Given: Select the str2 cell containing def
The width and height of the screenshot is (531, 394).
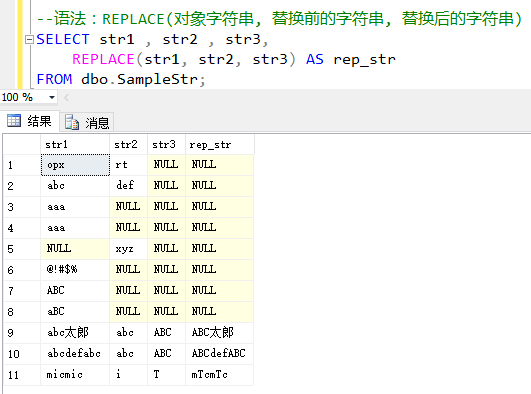Looking at the screenshot, I should pos(128,186).
